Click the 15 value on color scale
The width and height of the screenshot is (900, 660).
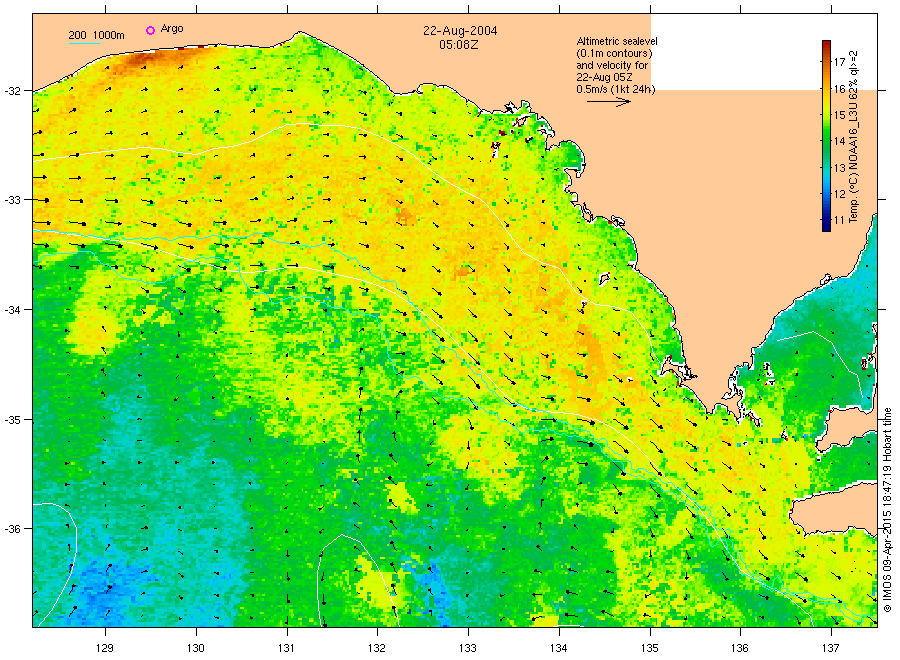(839, 115)
